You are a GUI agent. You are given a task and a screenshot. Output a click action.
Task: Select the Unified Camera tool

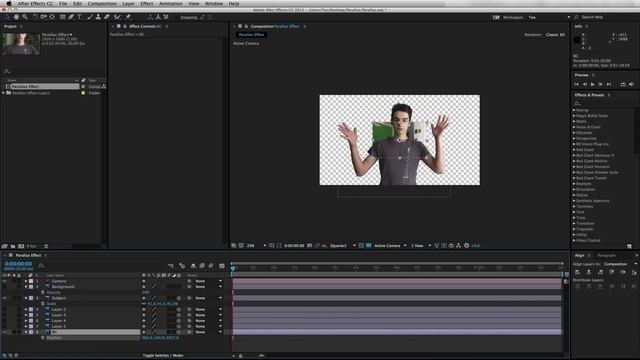43,17
